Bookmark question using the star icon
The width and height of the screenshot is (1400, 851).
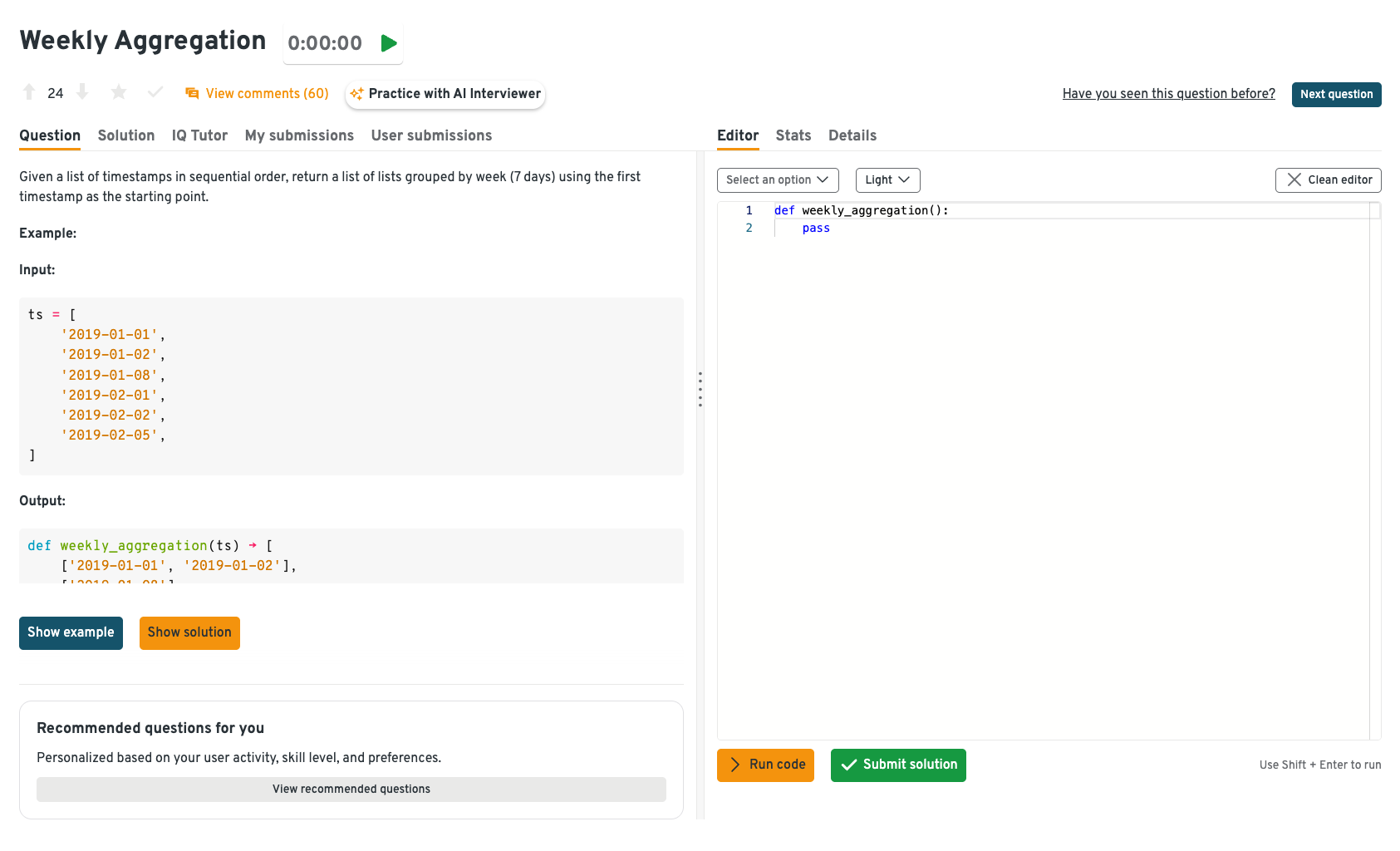click(x=119, y=92)
